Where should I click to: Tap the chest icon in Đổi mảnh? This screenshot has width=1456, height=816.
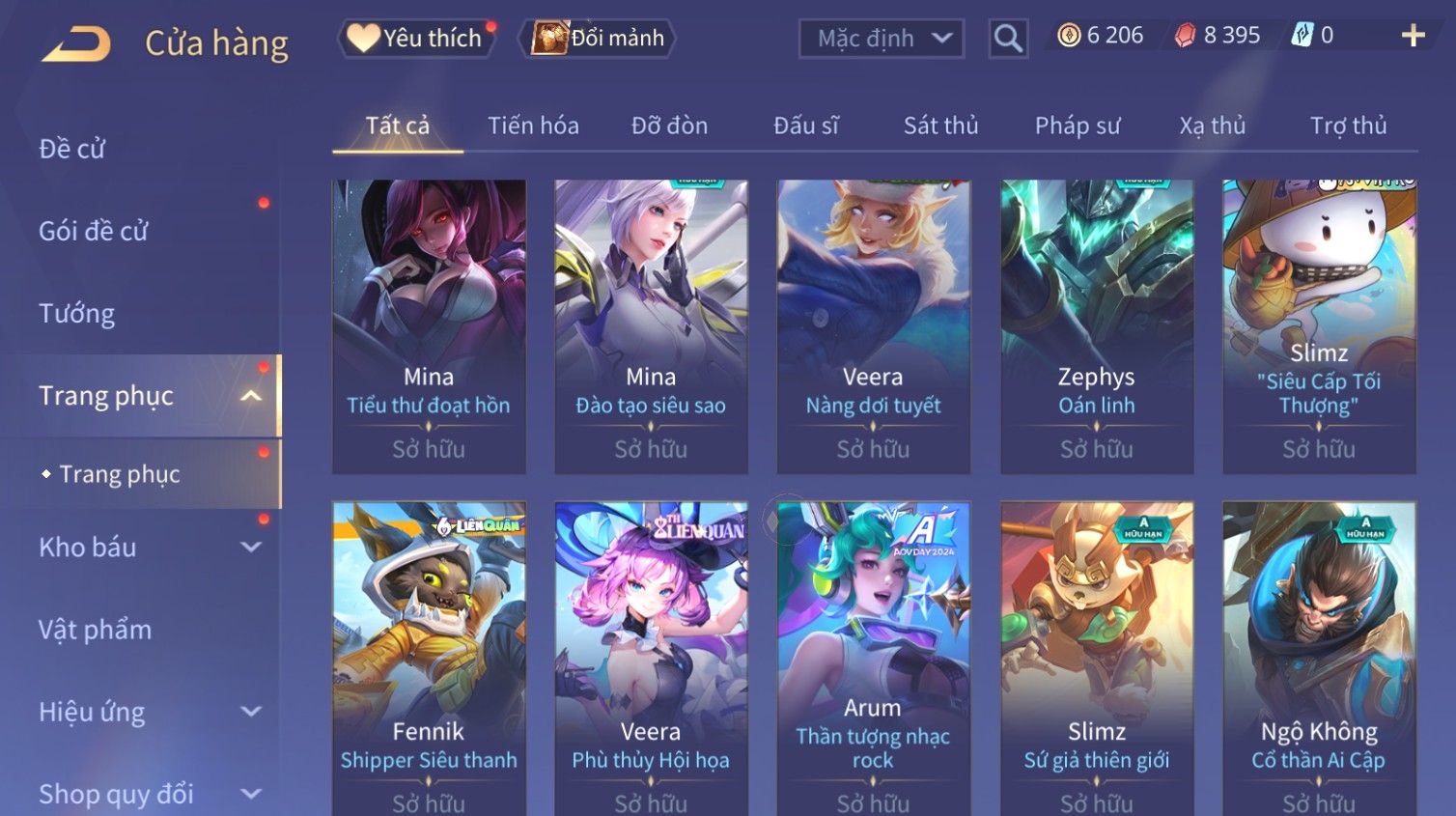click(549, 39)
